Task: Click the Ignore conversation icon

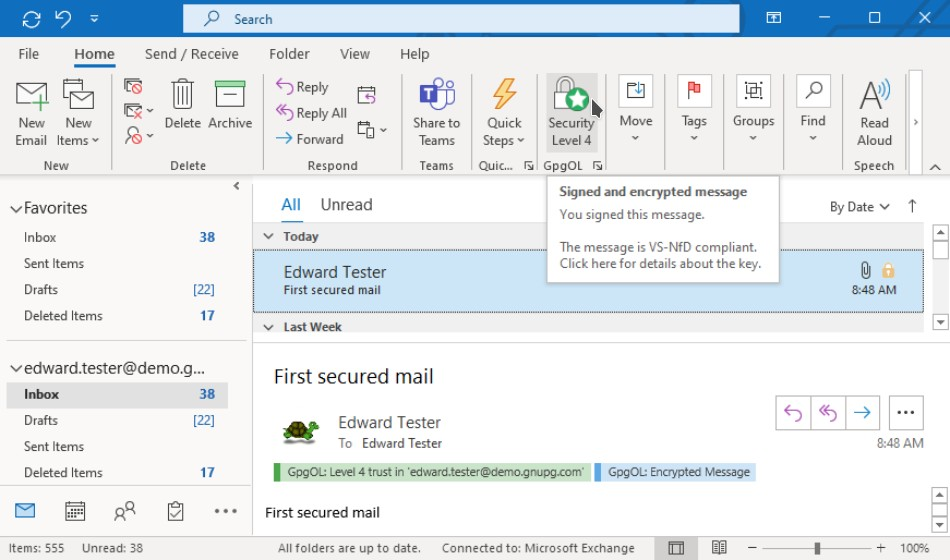Action: pyautogui.click(x=133, y=86)
